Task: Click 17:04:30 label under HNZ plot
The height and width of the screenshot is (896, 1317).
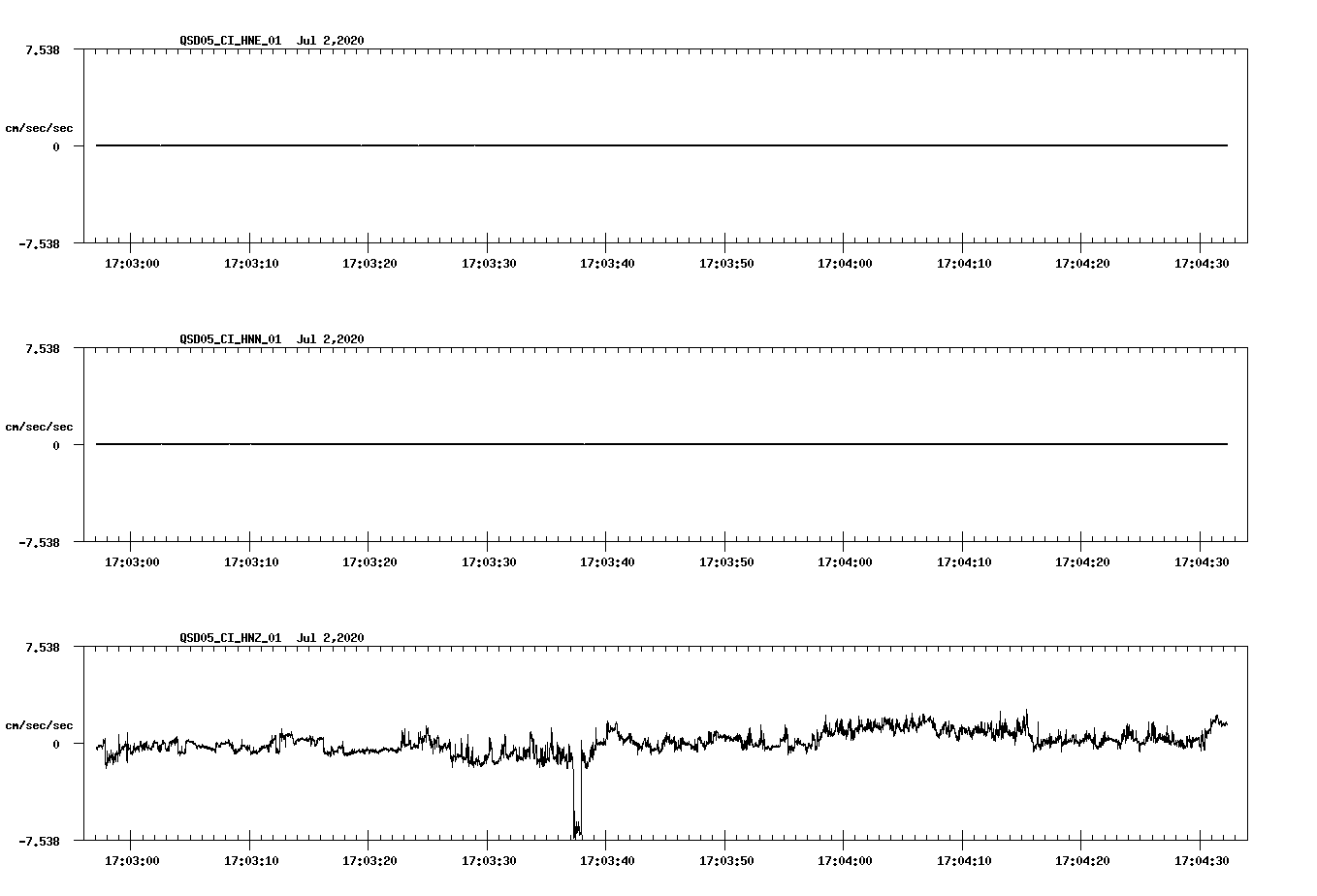Action: click(x=1202, y=860)
